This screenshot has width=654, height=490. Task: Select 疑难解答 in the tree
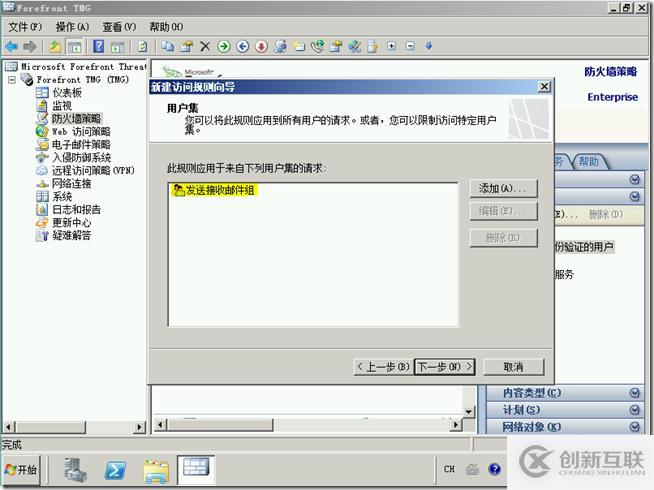[x=71, y=235]
